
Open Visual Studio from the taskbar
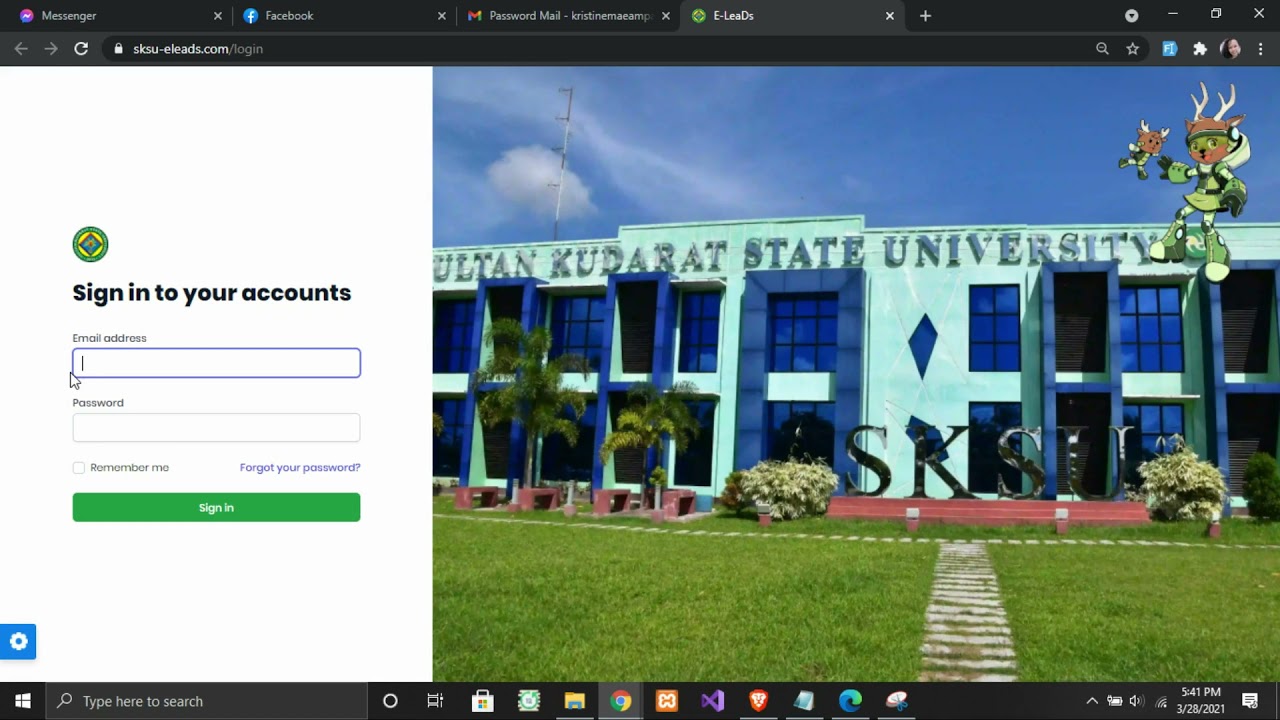point(712,701)
